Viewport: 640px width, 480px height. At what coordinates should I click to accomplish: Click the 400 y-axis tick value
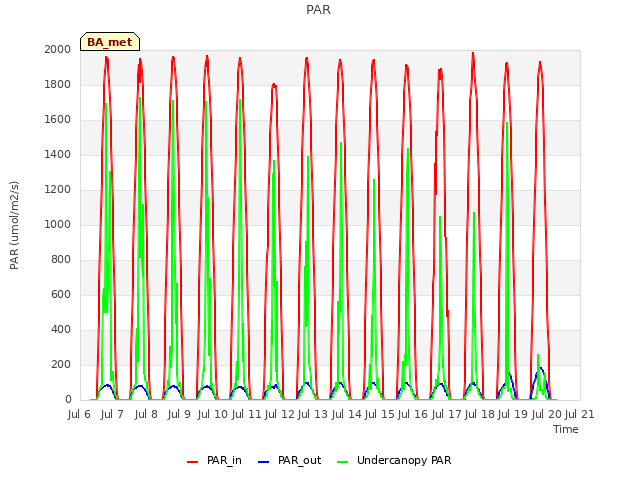[x=61, y=330]
